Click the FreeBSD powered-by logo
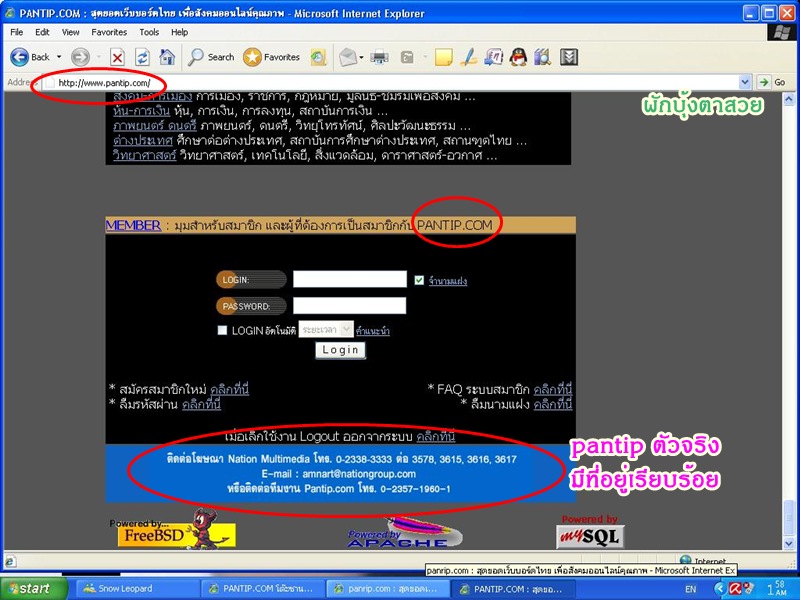Screen dimensions: 800x600 coord(172,529)
